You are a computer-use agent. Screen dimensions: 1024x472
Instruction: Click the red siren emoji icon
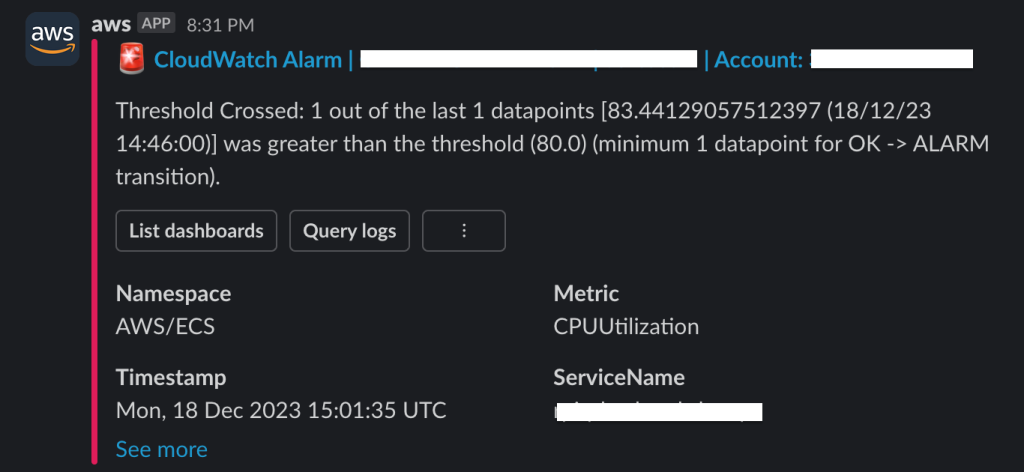pyautogui.click(x=133, y=60)
